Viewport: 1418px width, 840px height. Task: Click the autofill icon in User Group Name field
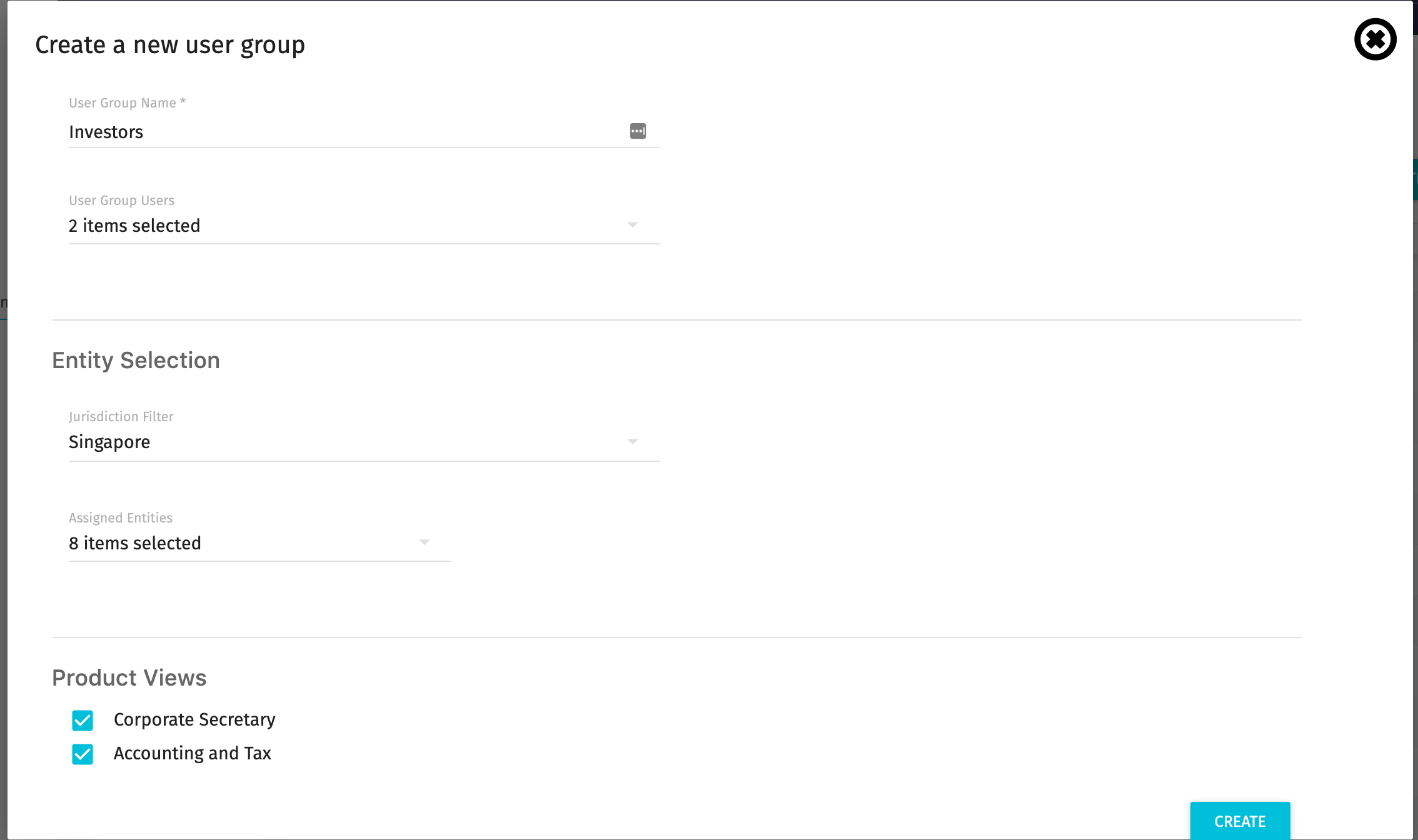pyautogui.click(x=638, y=131)
